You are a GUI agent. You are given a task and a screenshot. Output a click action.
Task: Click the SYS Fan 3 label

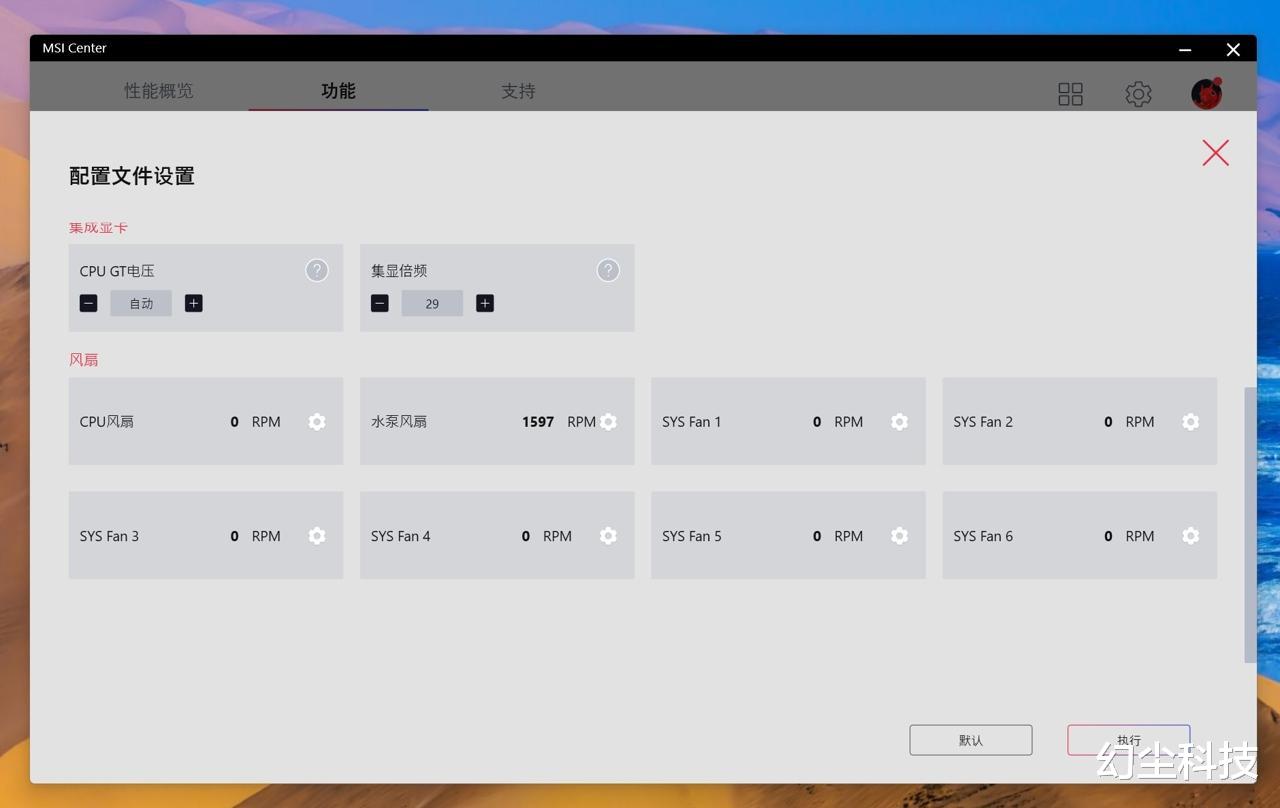[109, 536]
